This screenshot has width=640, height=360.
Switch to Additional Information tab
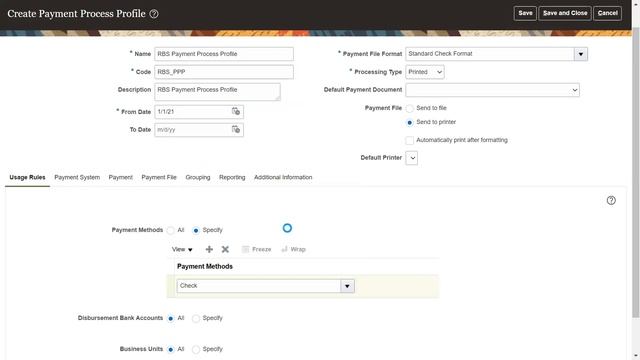pyautogui.click(x=283, y=177)
